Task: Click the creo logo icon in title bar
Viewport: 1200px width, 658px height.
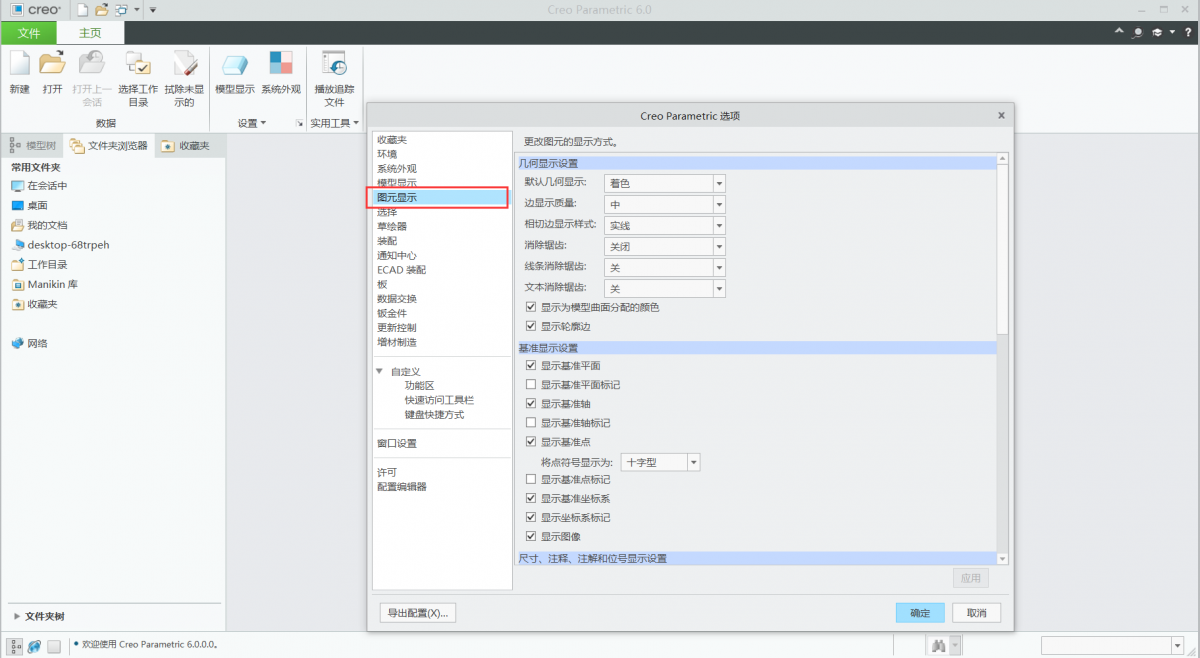Action: 17,9
